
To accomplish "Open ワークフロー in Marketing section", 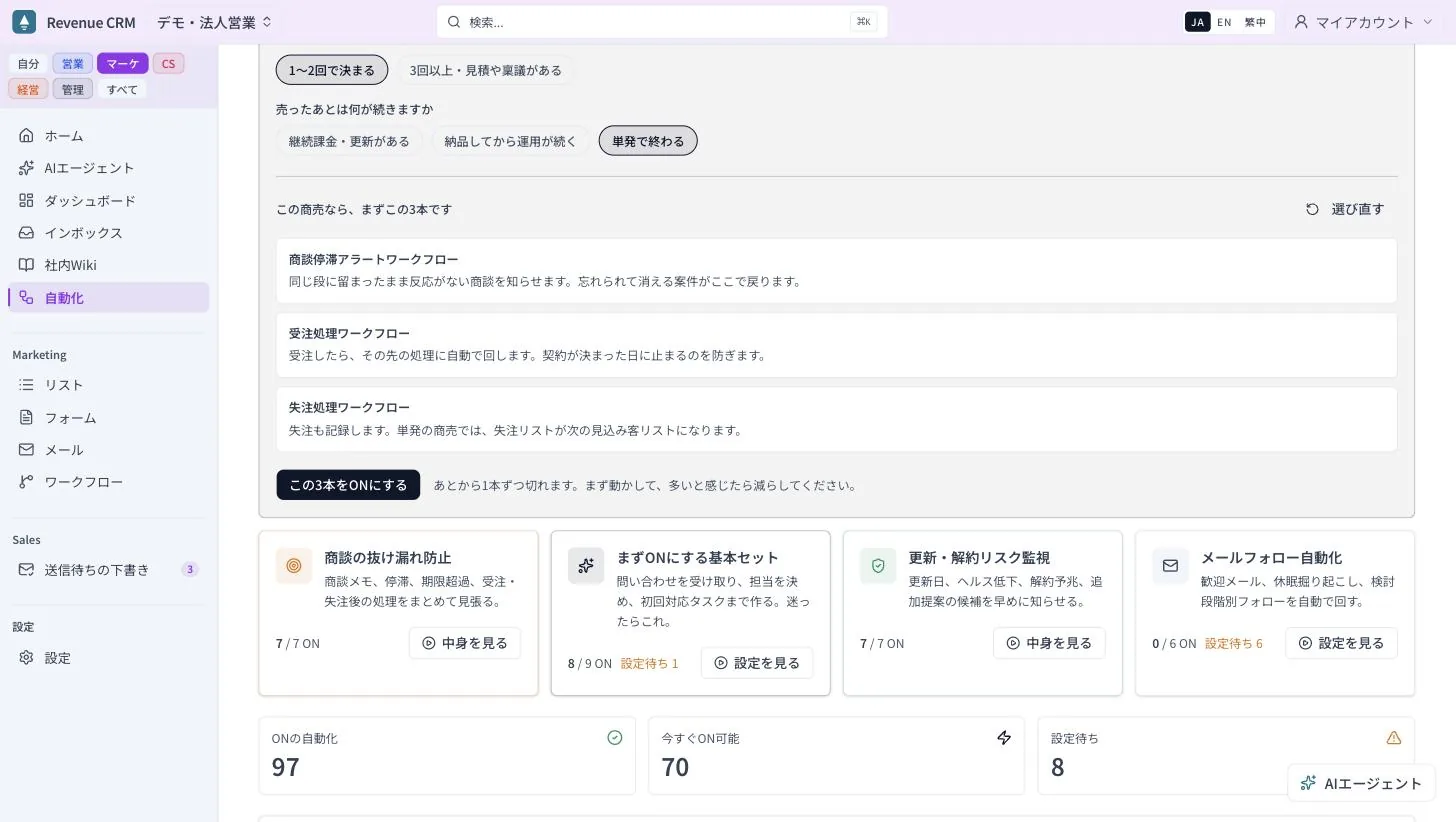I will (108, 482).
